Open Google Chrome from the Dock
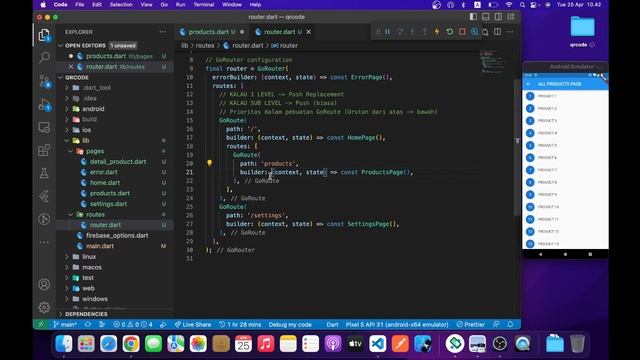 pyautogui.click(x=131, y=344)
